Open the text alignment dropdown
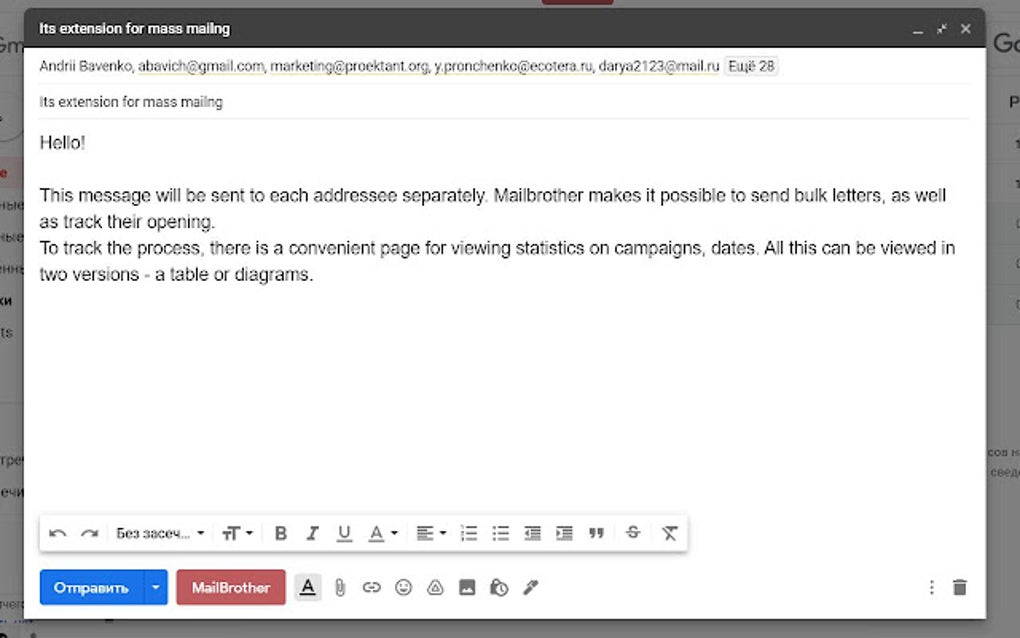The image size is (1020, 638). (x=431, y=533)
